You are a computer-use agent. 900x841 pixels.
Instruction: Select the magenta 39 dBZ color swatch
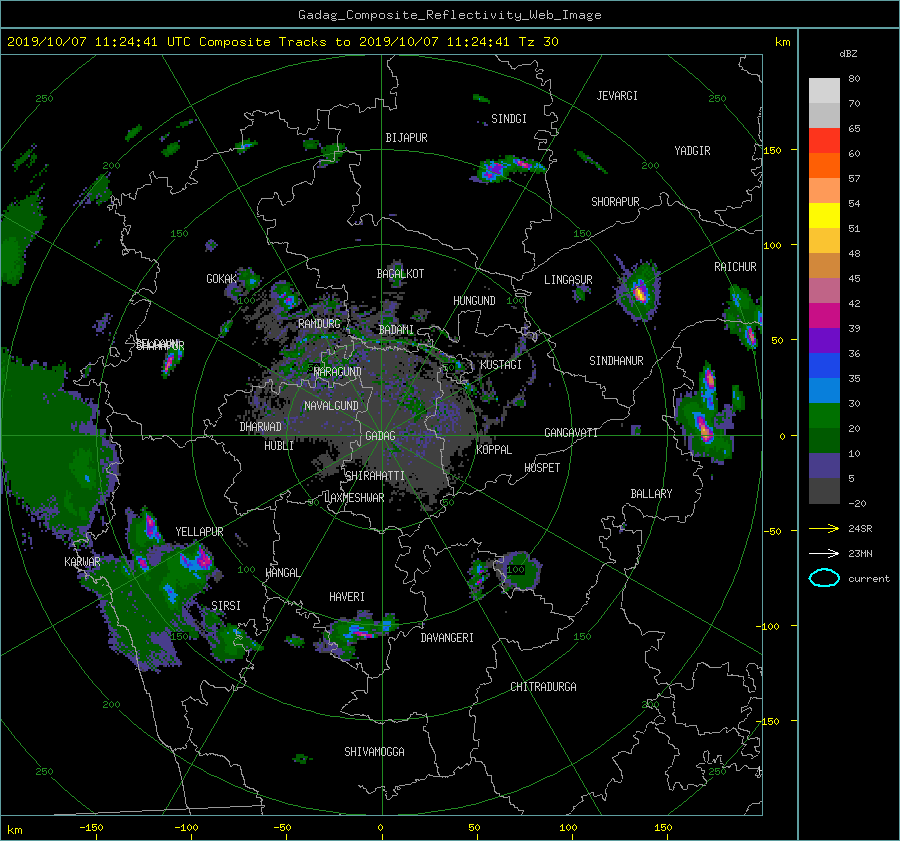click(x=824, y=316)
